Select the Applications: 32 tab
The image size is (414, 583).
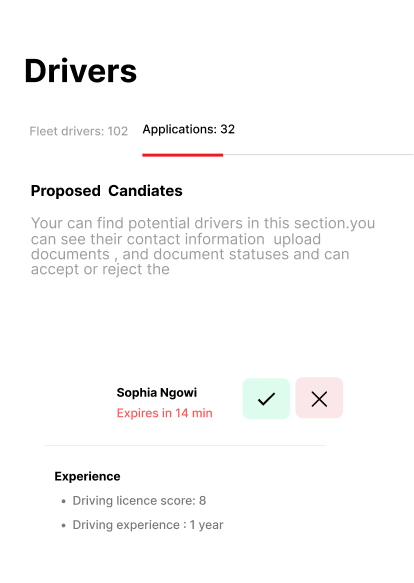pyautogui.click(x=189, y=129)
